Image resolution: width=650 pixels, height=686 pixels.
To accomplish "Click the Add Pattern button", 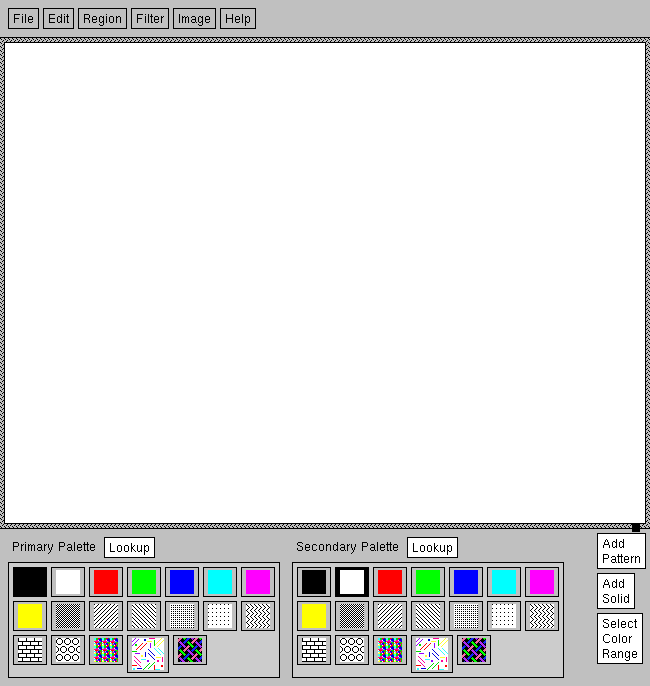I will (x=621, y=551).
